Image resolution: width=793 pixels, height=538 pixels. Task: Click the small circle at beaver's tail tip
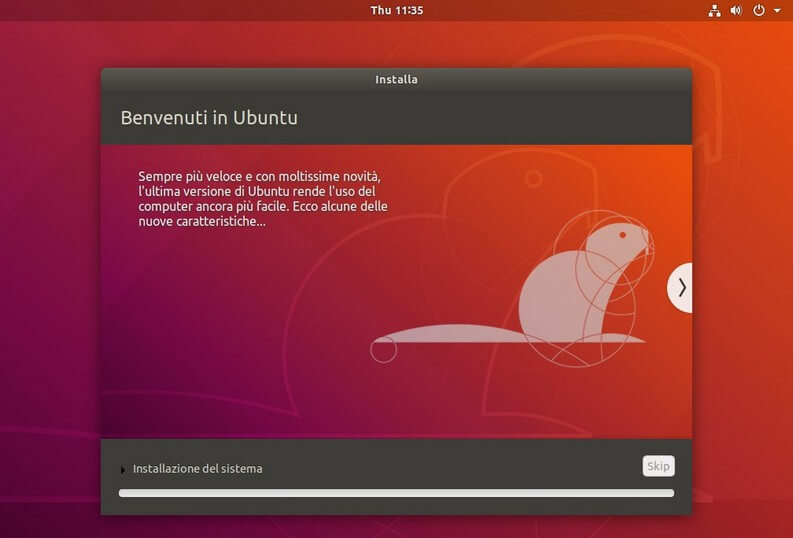pyautogui.click(x=383, y=349)
